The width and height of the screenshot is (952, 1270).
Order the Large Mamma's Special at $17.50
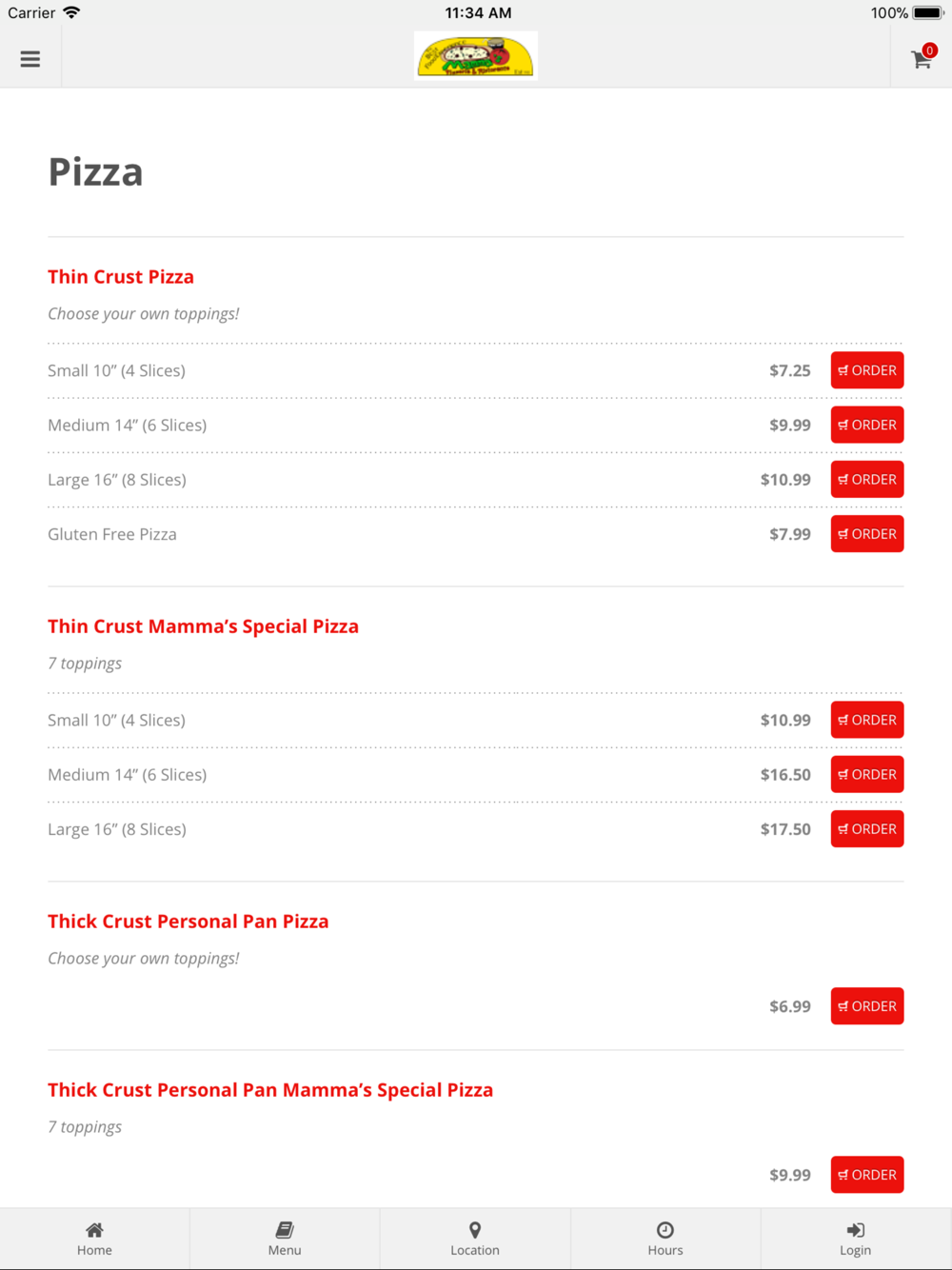[x=867, y=829]
